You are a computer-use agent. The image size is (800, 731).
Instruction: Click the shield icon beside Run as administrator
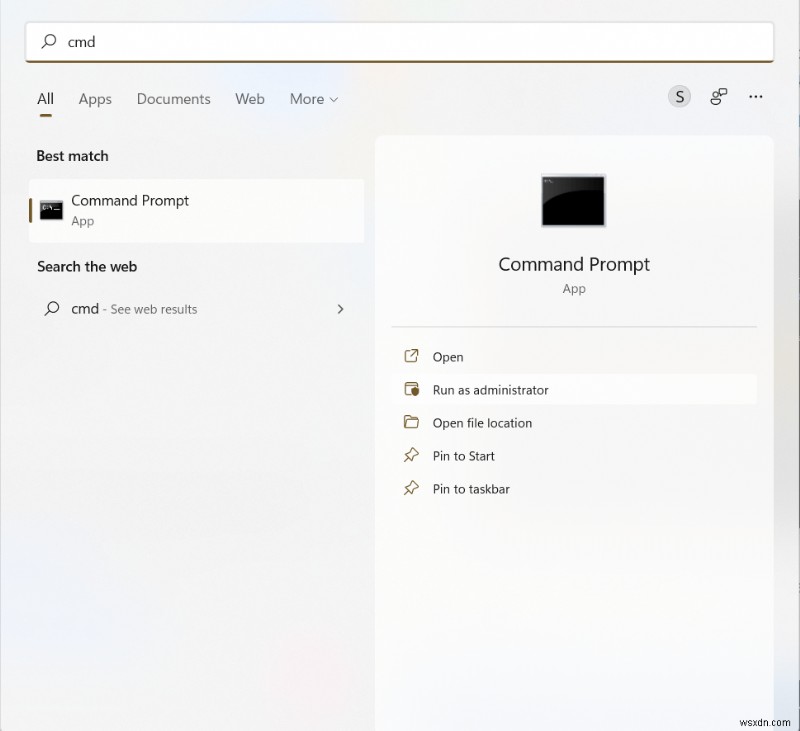pyautogui.click(x=412, y=389)
